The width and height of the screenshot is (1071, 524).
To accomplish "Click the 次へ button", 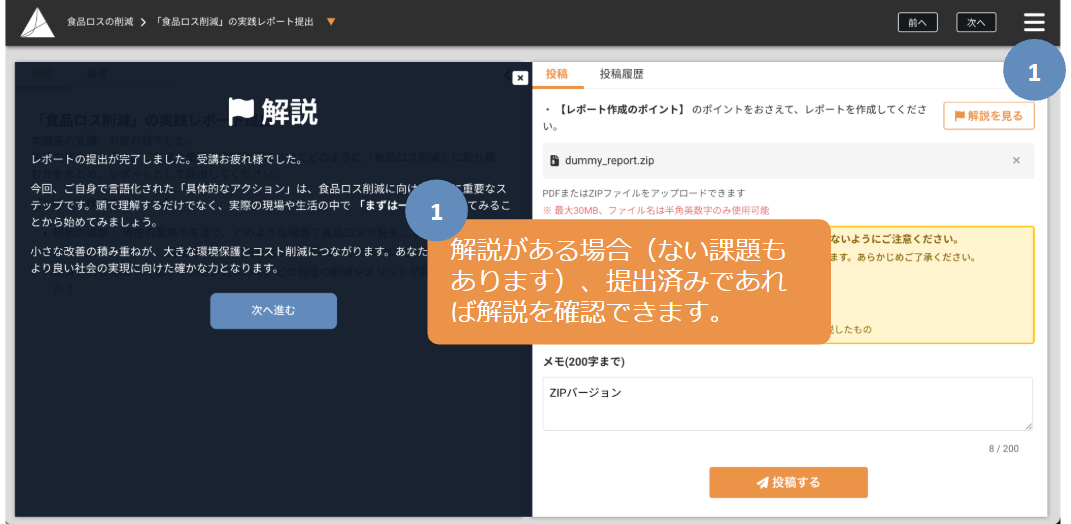I will tap(976, 23).
